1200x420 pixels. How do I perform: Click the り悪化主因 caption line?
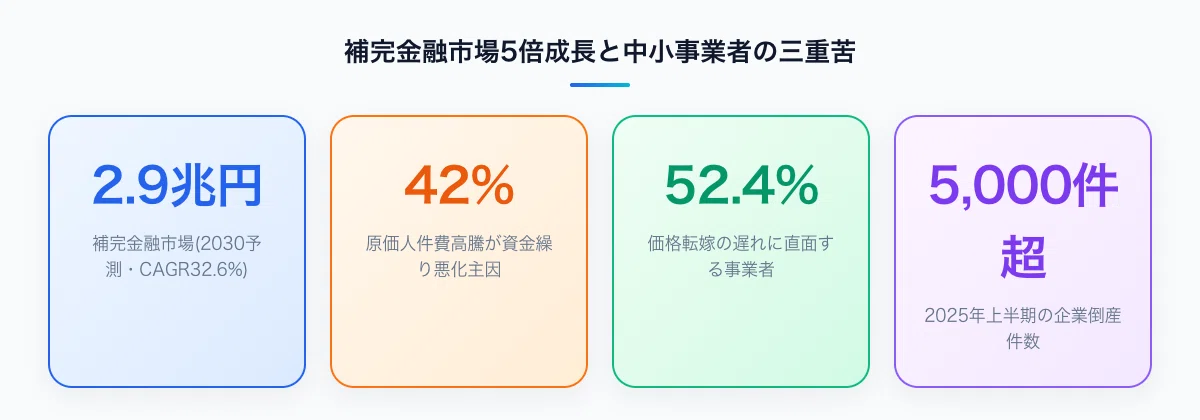pyautogui.click(x=459, y=269)
